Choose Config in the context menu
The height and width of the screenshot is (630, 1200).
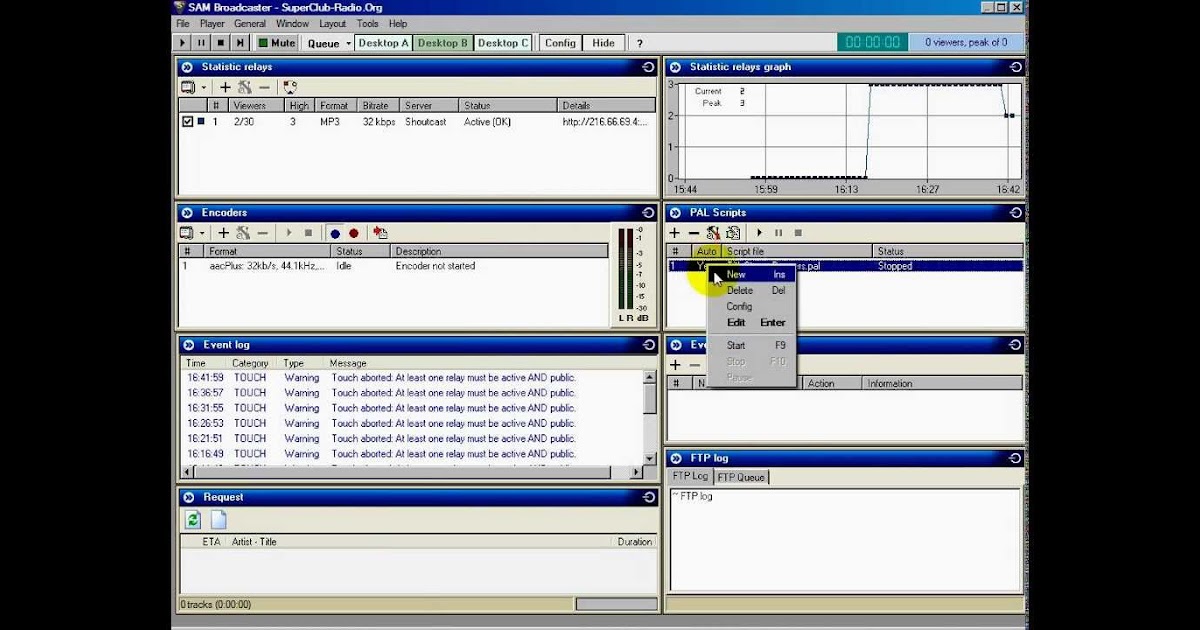coord(752,306)
